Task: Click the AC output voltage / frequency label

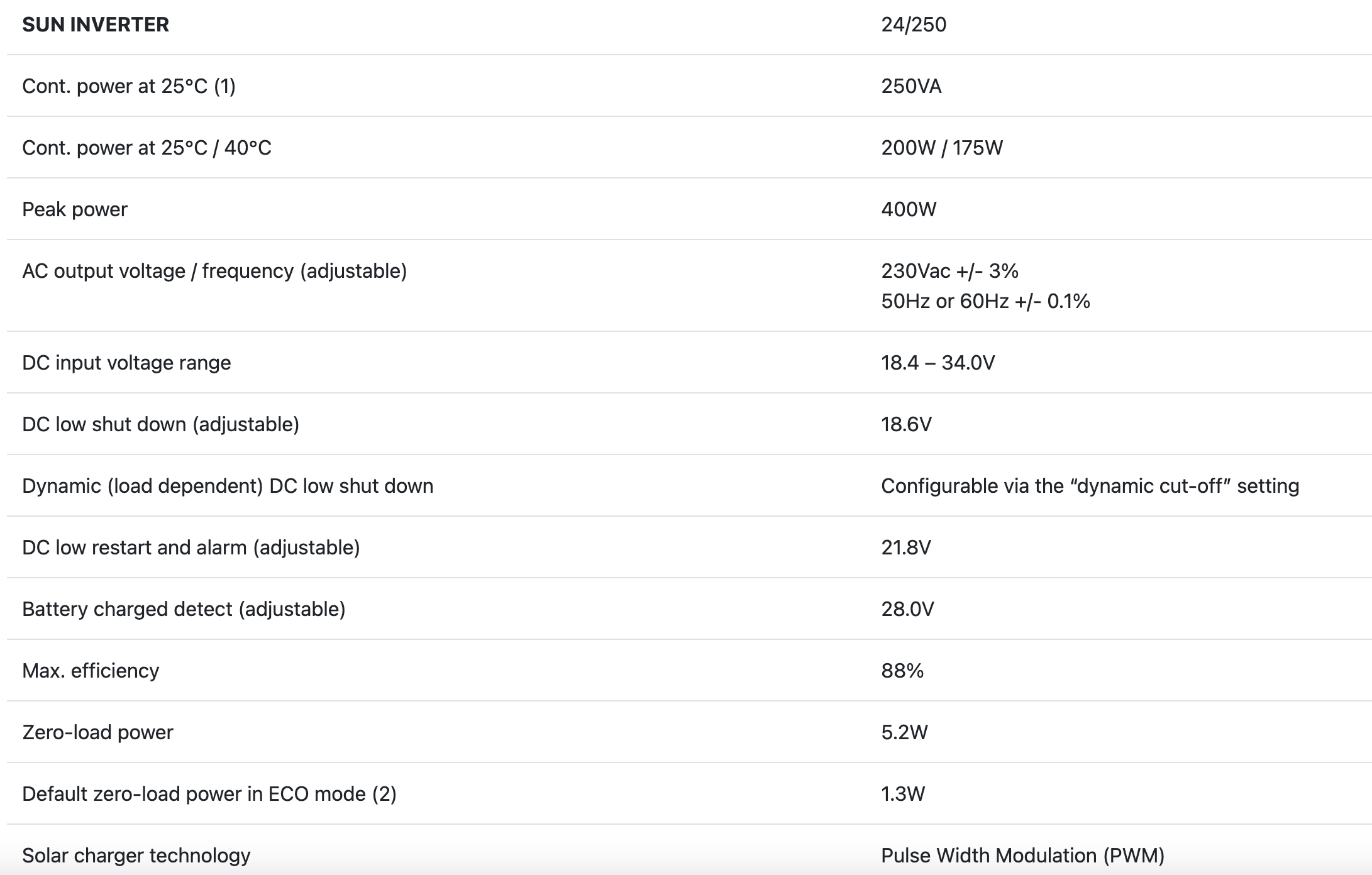Action: pyautogui.click(x=214, y=271)
